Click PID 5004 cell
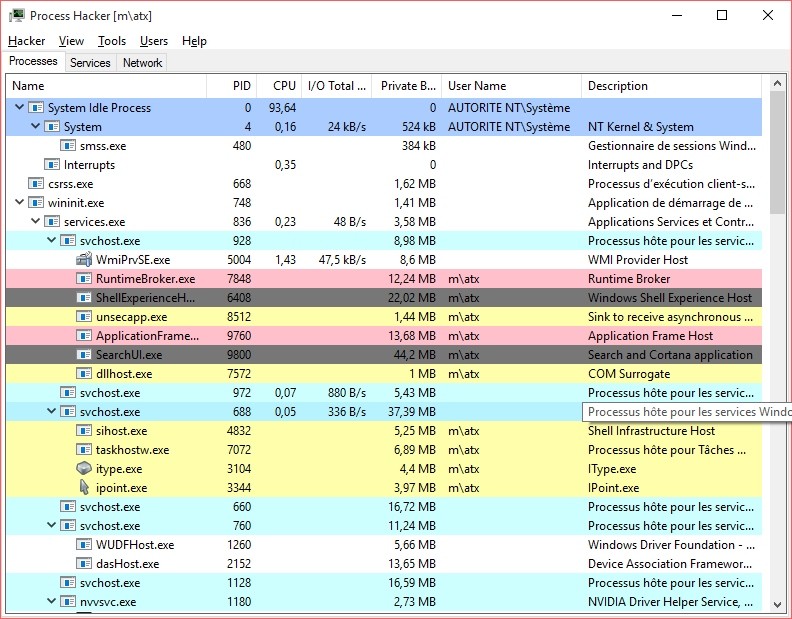Screen dimensions: 792x619 [239, 260]
